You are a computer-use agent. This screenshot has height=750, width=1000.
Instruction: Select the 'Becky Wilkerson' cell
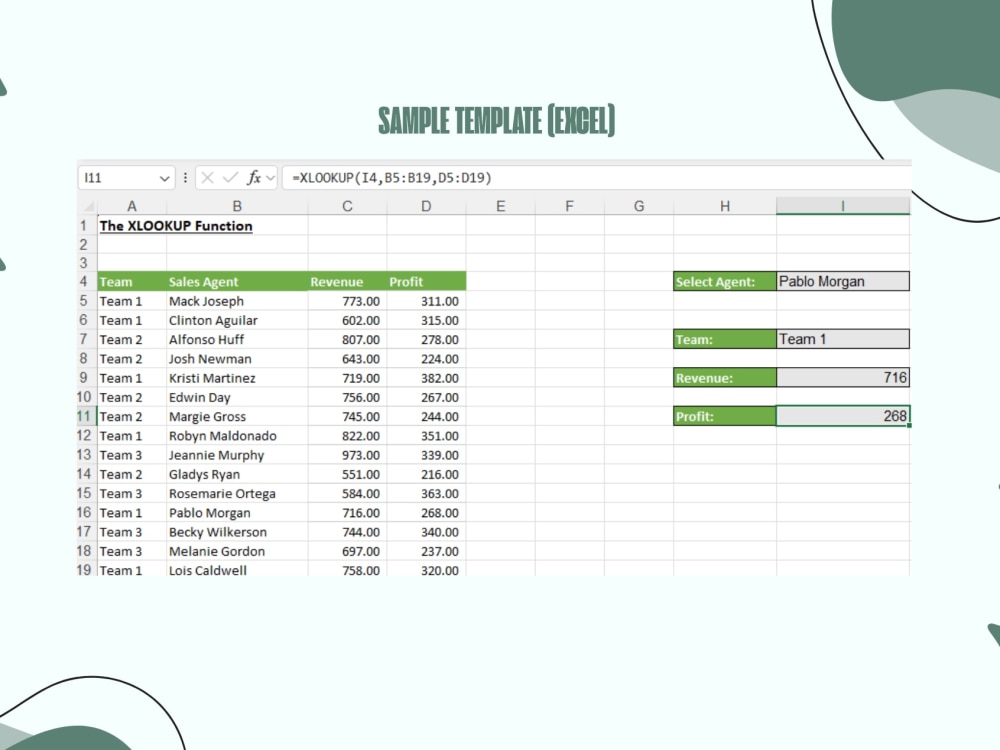(237, 532)
